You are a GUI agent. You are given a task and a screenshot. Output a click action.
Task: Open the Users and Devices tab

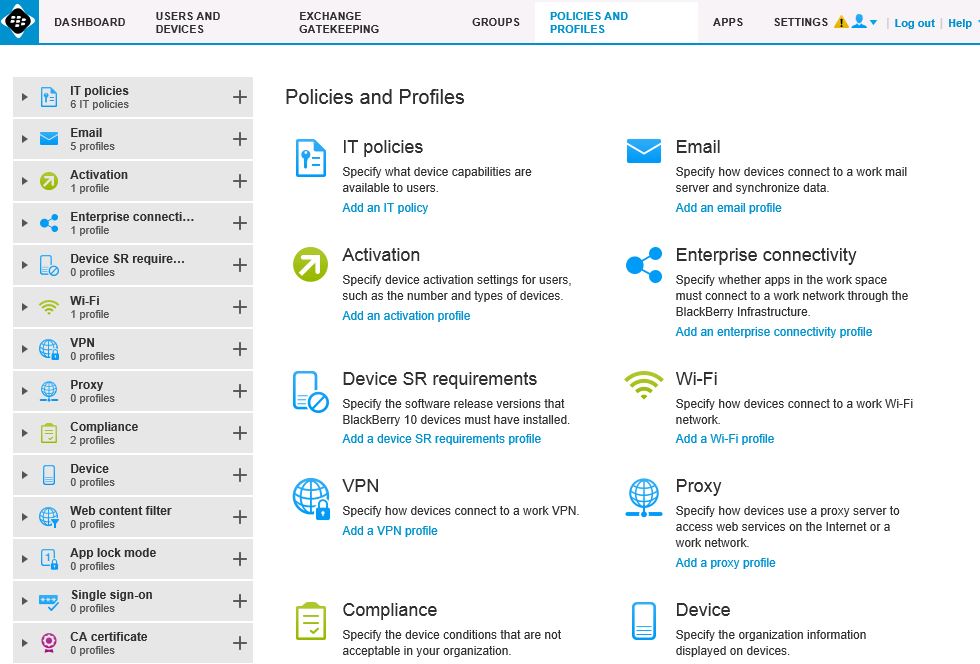click(x=188, y=22)
